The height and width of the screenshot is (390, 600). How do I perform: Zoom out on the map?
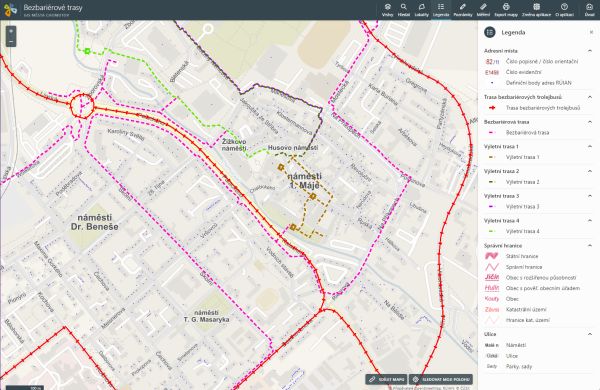click(11, 42)
